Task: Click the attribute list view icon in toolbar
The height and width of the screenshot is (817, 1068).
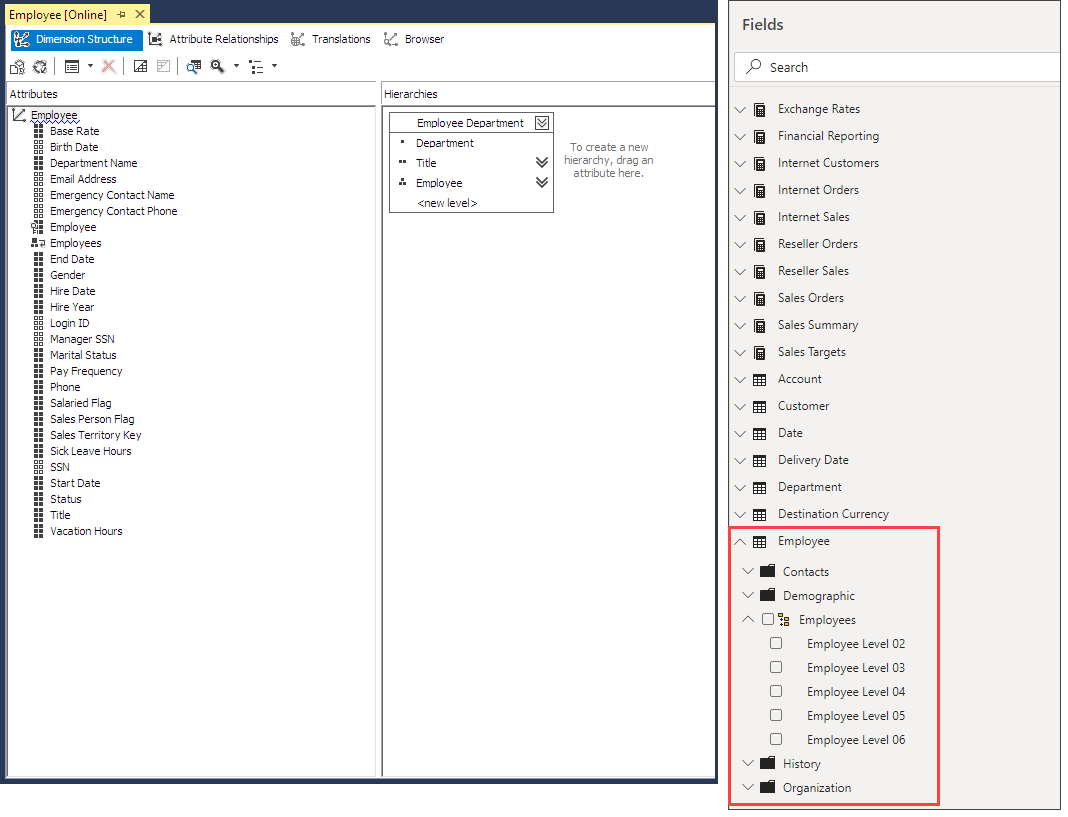Action: tap(70, 66)
